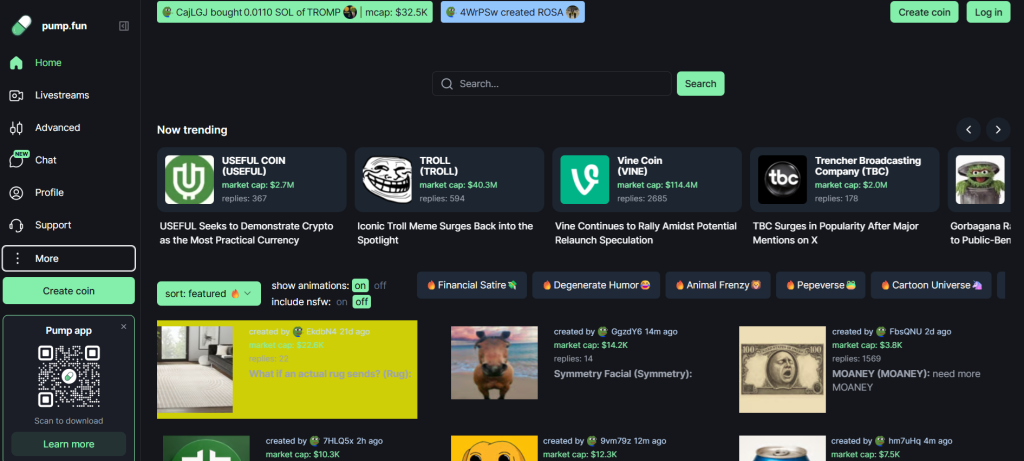Click frog avatar next to FbsQNU
The width and height of the screenshot is (1024, 461).
(881, 332)
